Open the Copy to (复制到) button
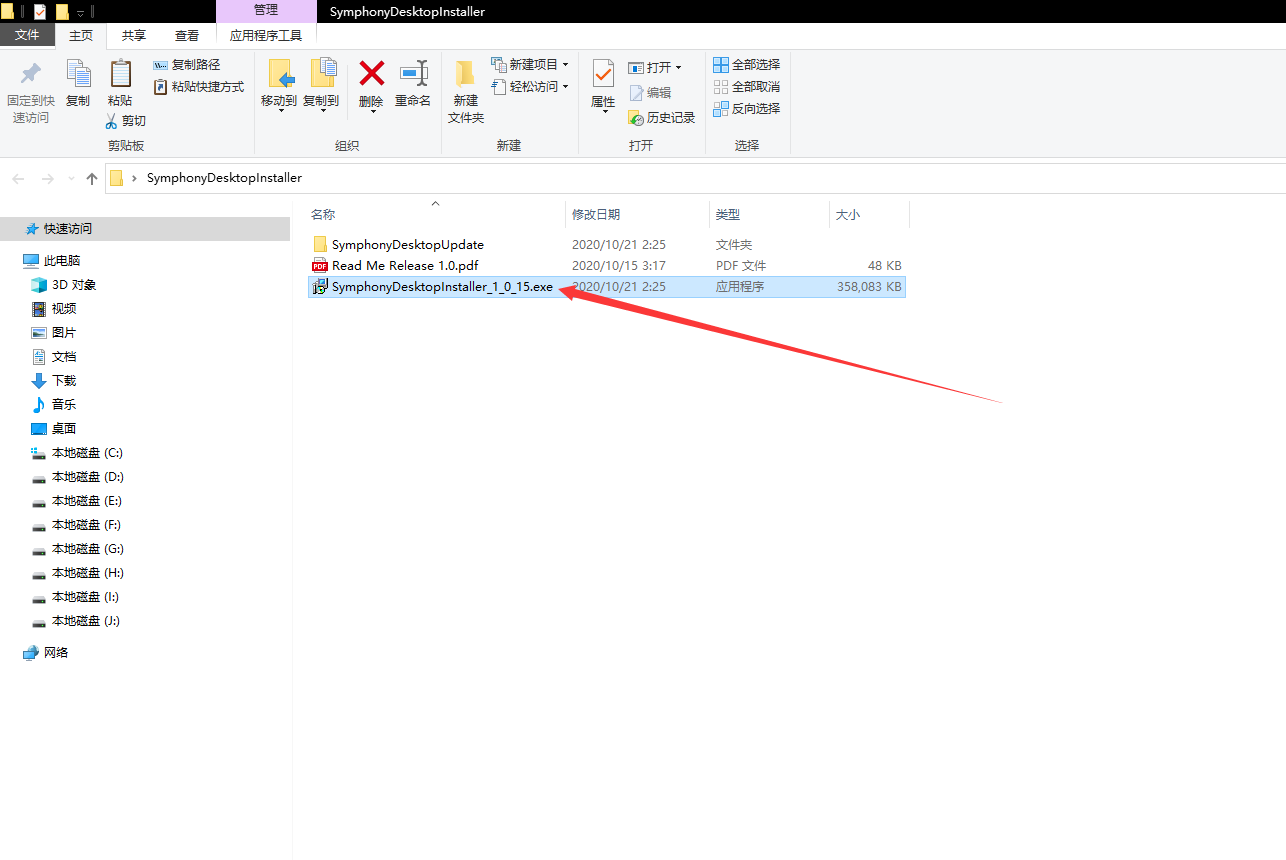 click(x=321, y=85)
